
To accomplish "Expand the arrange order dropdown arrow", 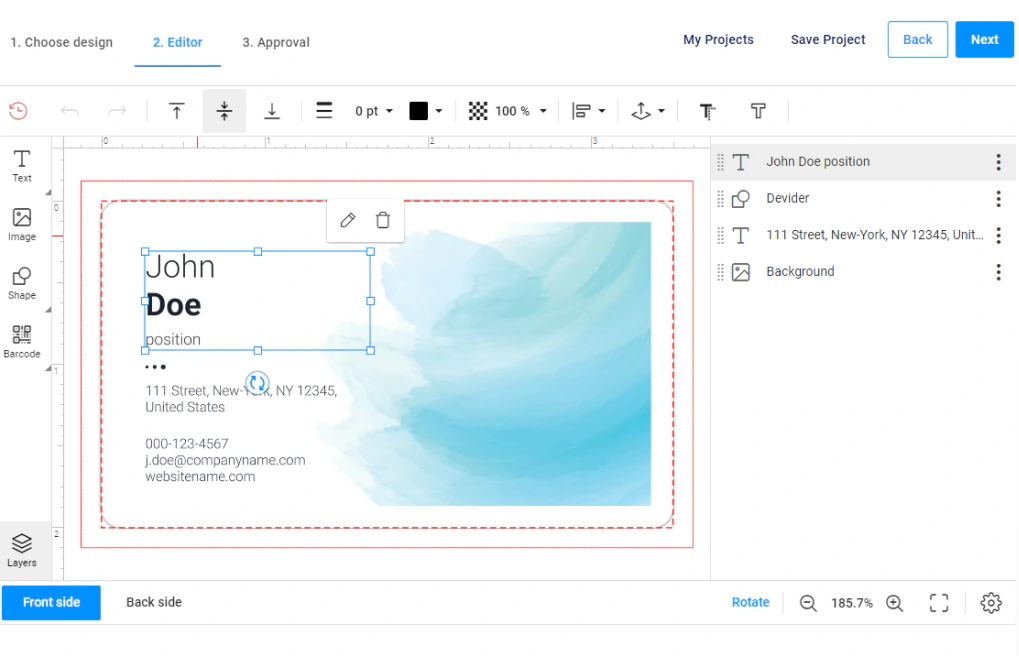I will [x=662, y=111].
